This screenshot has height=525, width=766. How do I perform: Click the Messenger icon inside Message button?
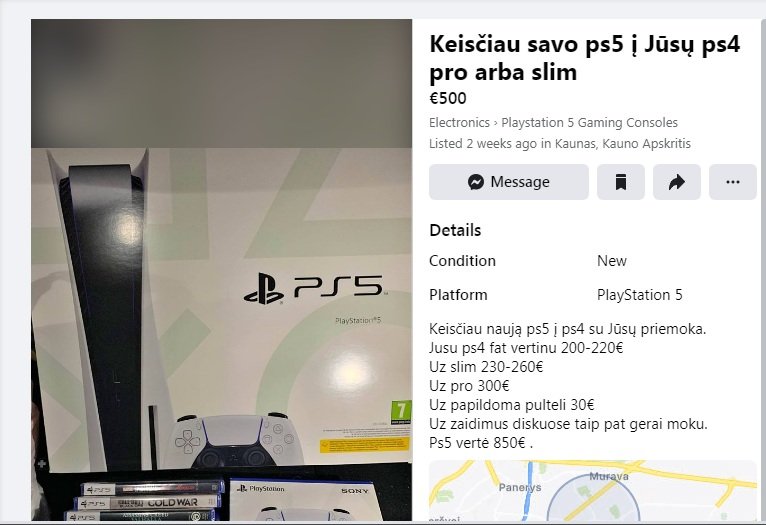pyautogui.click(x=475, y=182)
